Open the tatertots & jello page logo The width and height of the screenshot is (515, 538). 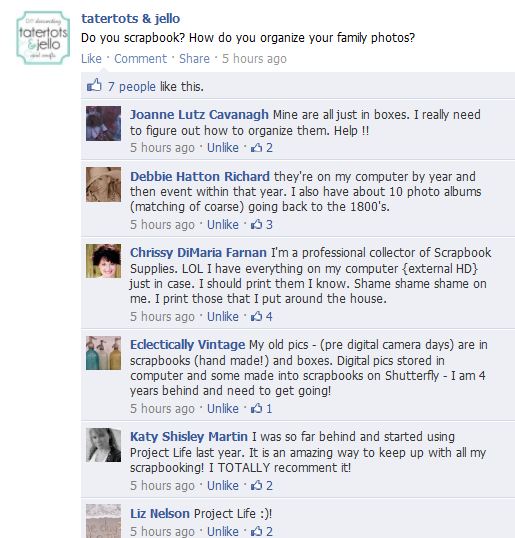tap(43, 38)
